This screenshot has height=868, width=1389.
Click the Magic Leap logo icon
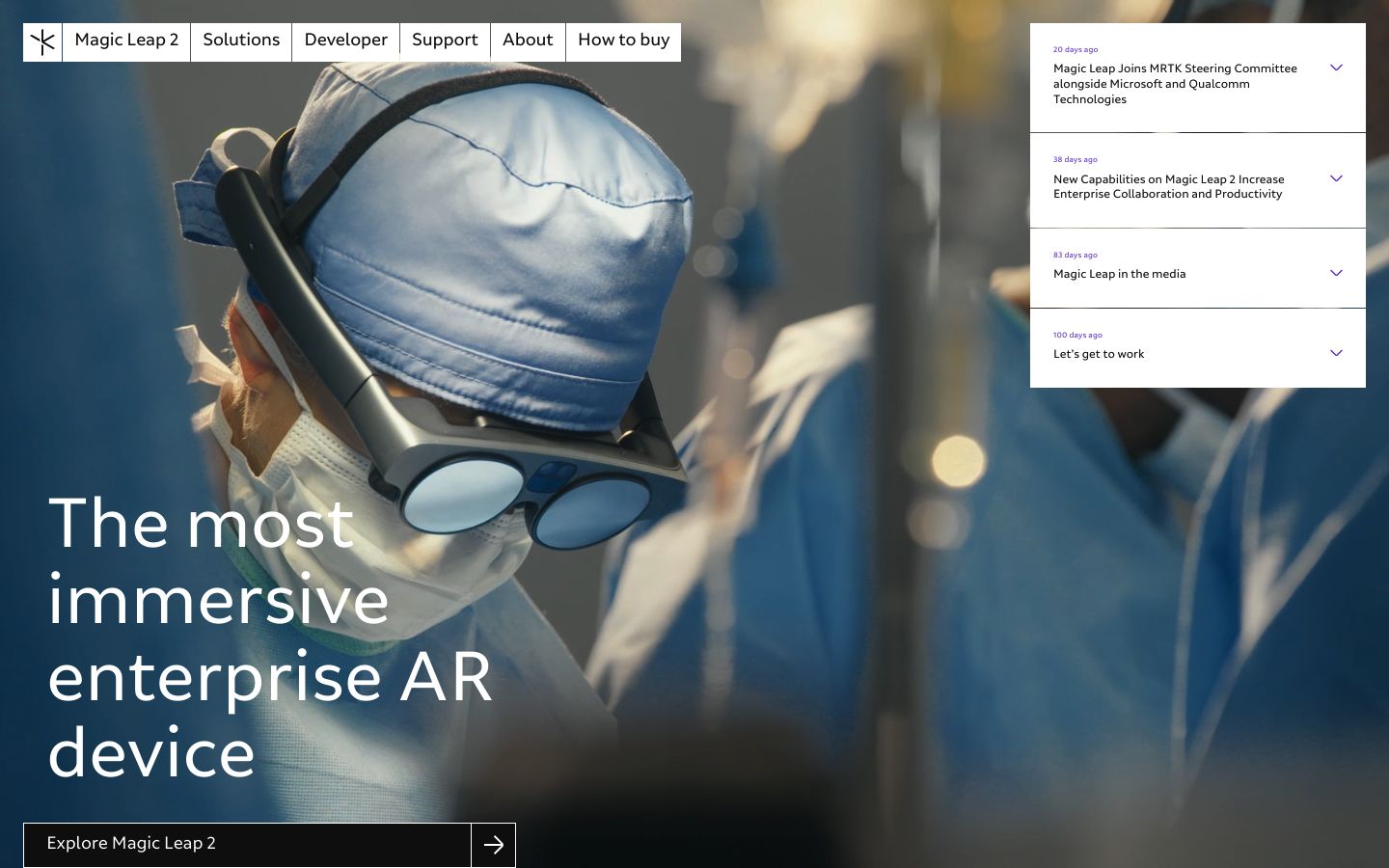[x=42, y=41]
